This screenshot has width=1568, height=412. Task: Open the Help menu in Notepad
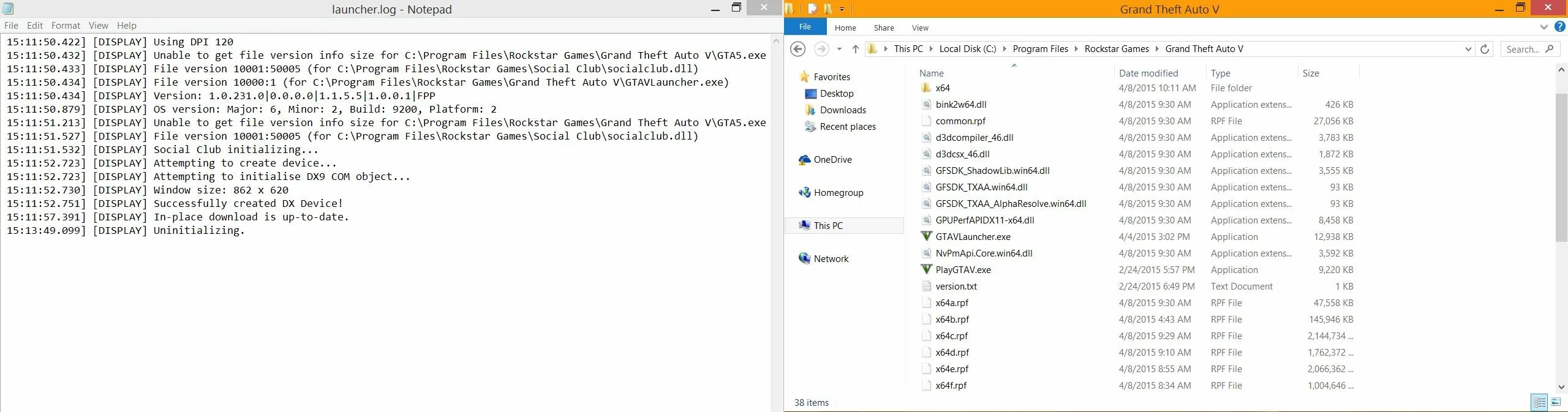tap(127, 26)
